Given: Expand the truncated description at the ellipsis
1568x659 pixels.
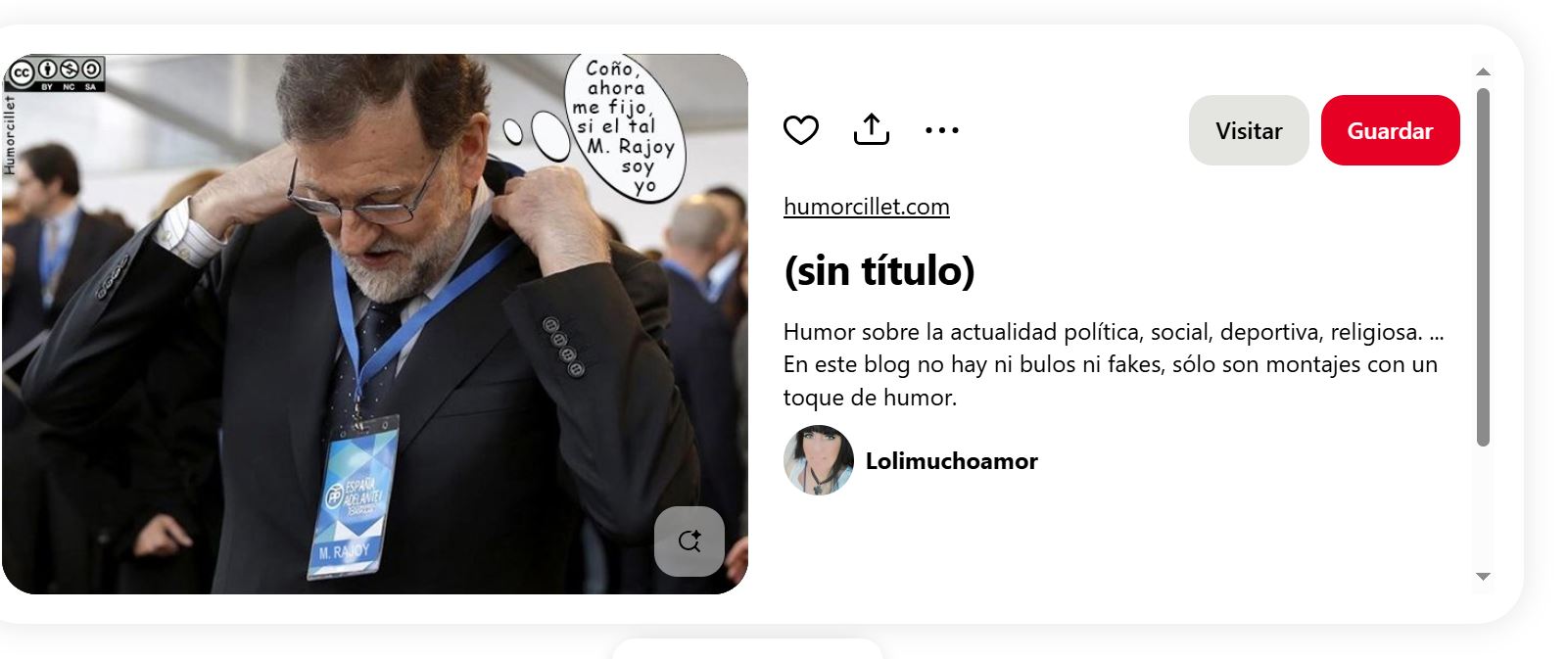Looking at the screenshot, I should click(1436, 333).
